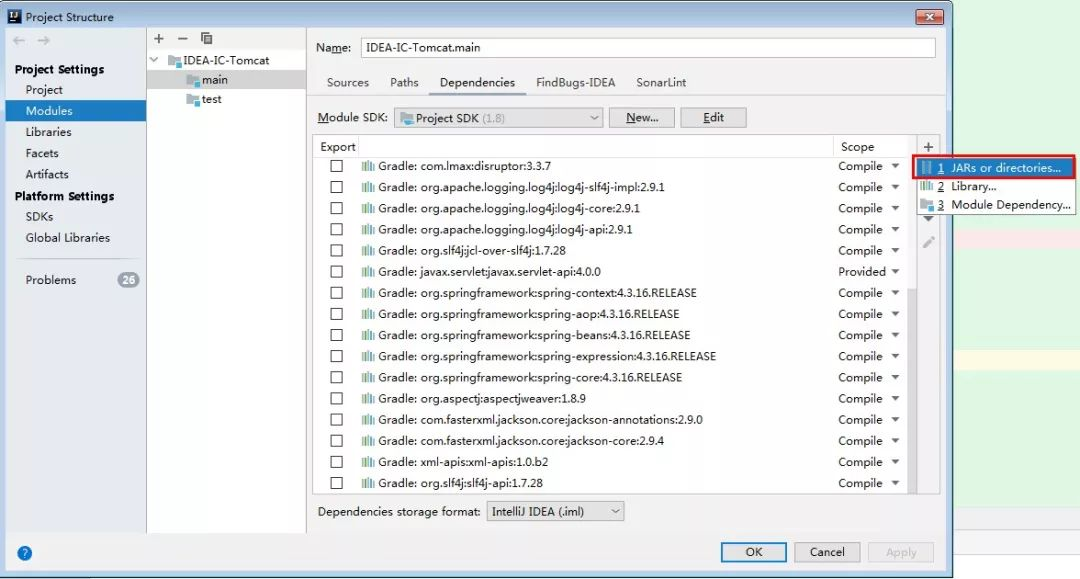This screenshot has height=579, width=1080.
Task: Toggle Export for jackson-annotations:2.9.0
Action: 336,419
